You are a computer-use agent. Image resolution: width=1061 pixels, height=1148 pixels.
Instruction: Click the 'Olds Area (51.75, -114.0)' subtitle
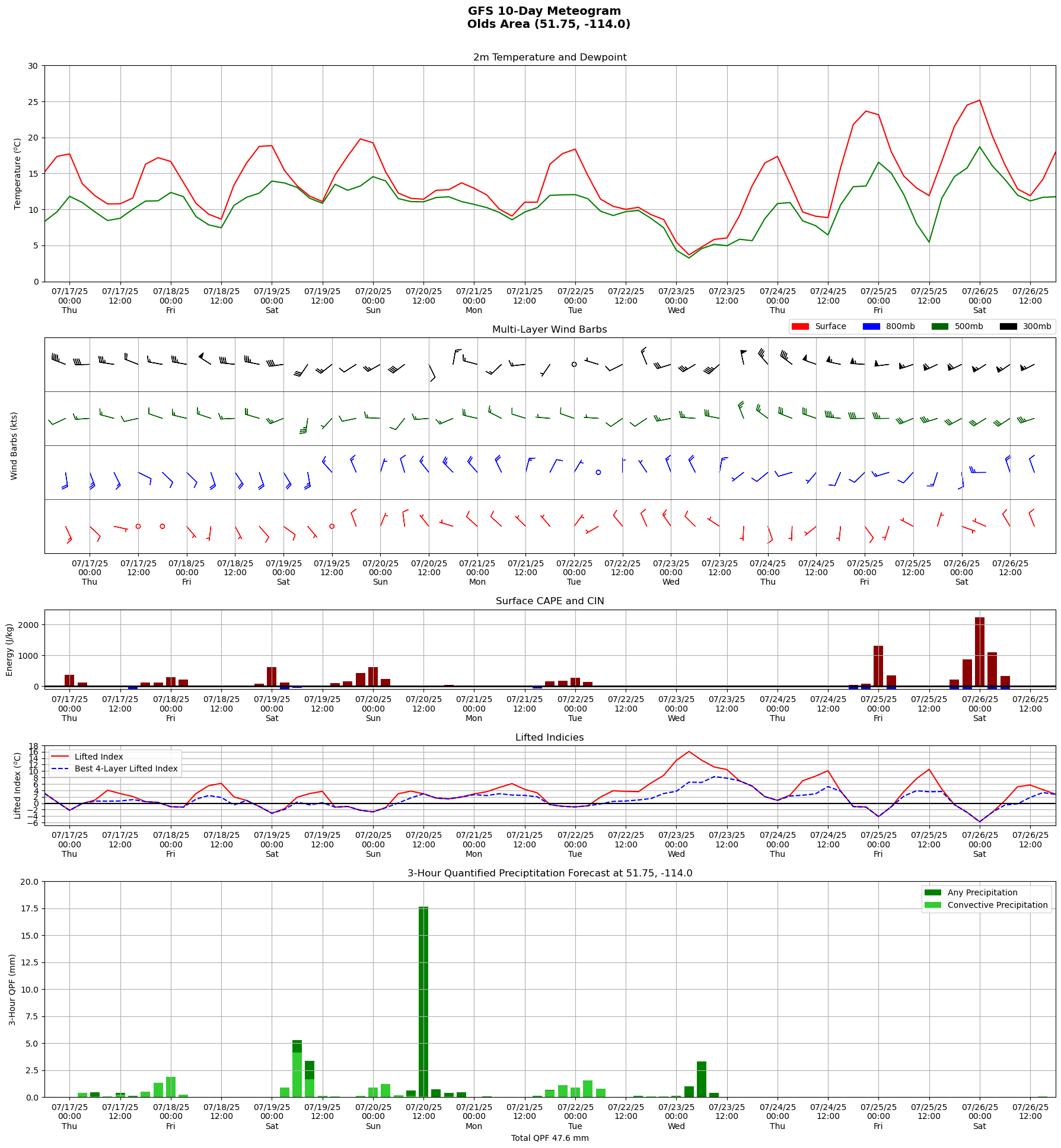coord(549,24)
